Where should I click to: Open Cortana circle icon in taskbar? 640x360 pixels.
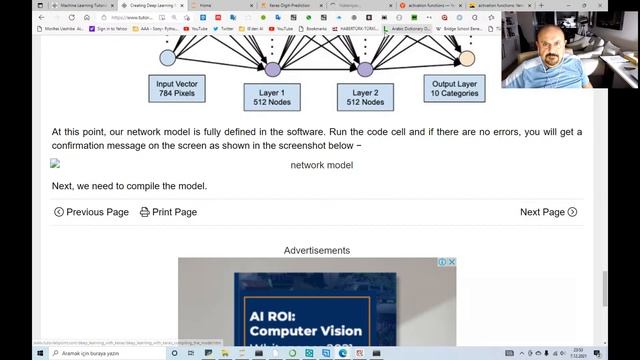[174, 353]
